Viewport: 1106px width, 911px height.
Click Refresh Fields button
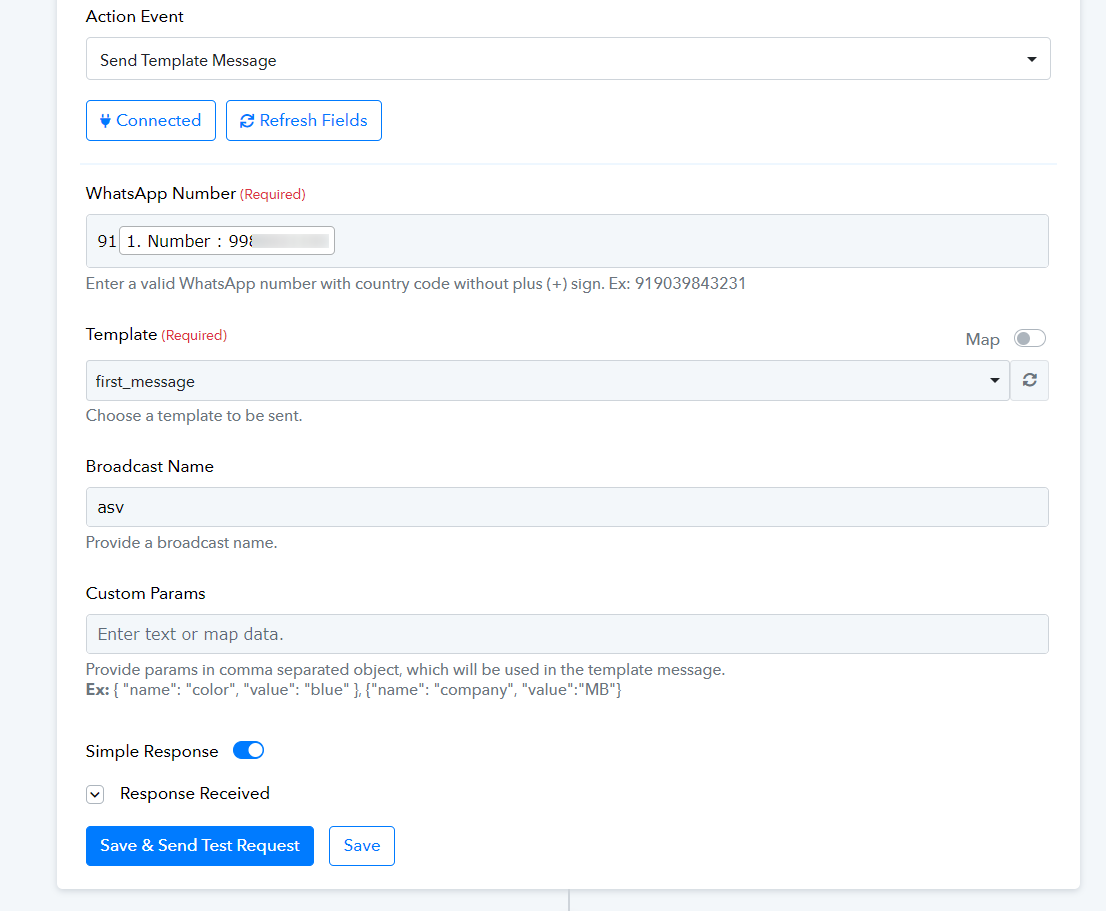304,121
